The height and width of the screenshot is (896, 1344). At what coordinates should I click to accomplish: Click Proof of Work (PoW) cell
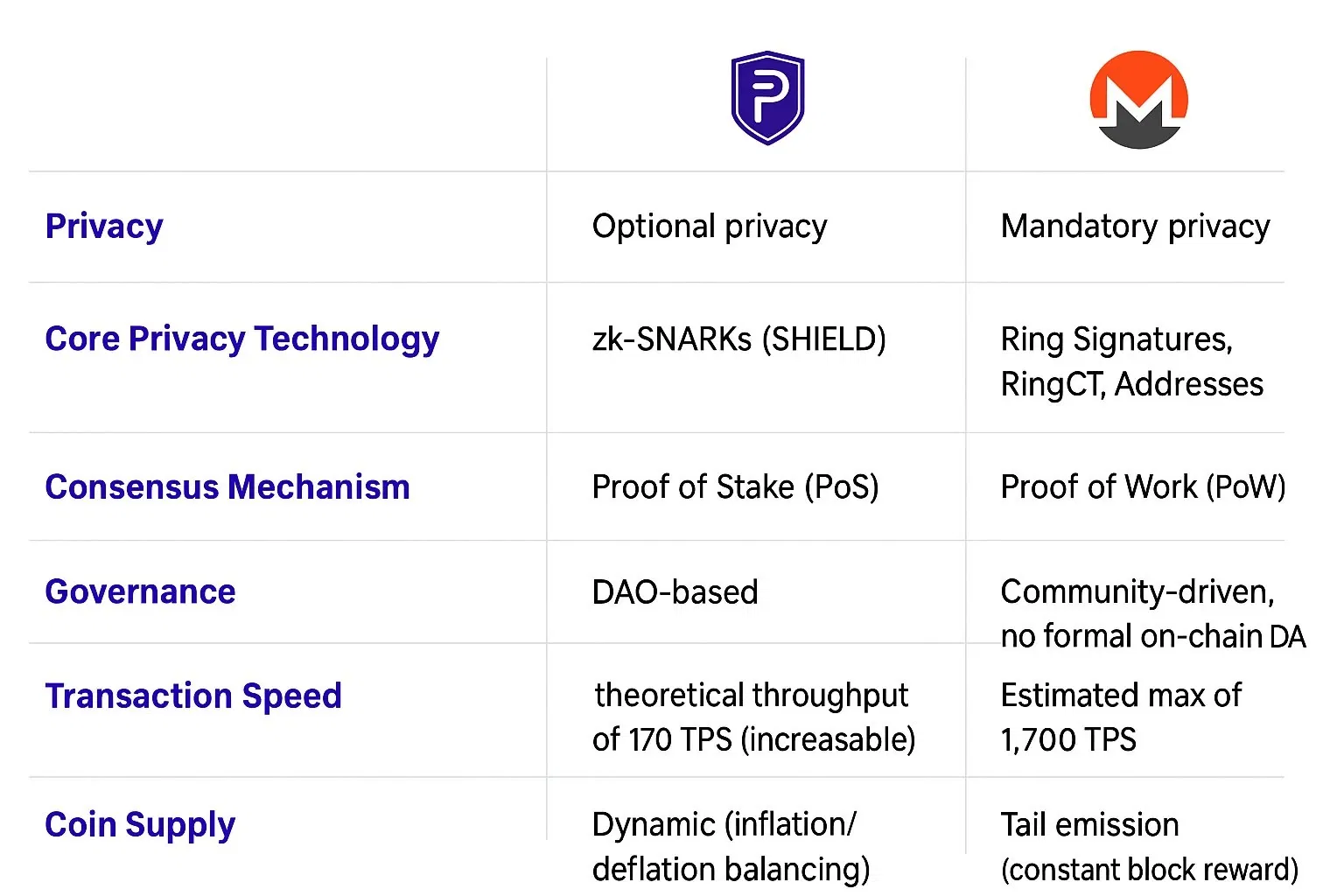[1142, 487]
